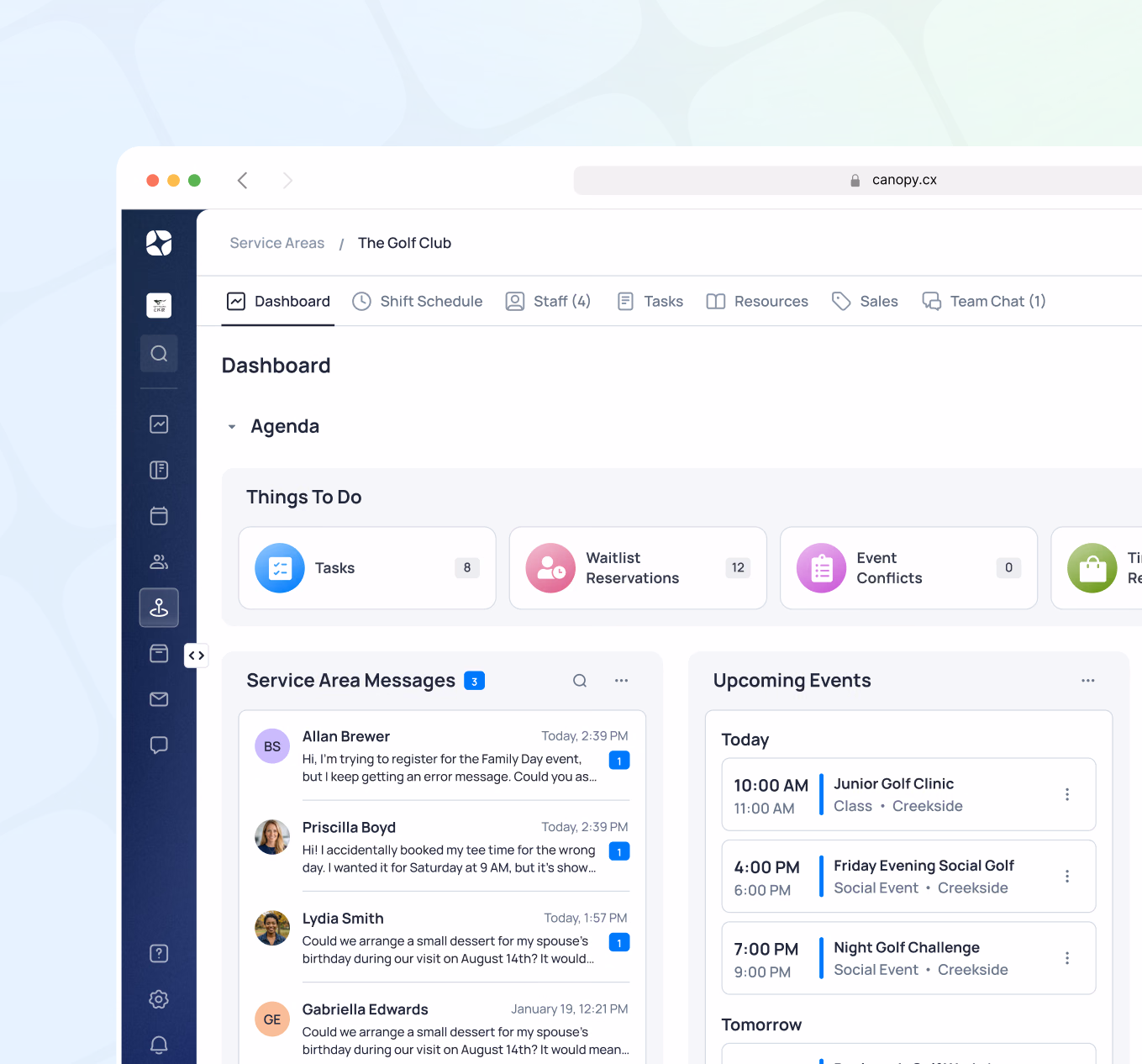
Task: Open Allan Brewer's message
Action: pos(442,756)
